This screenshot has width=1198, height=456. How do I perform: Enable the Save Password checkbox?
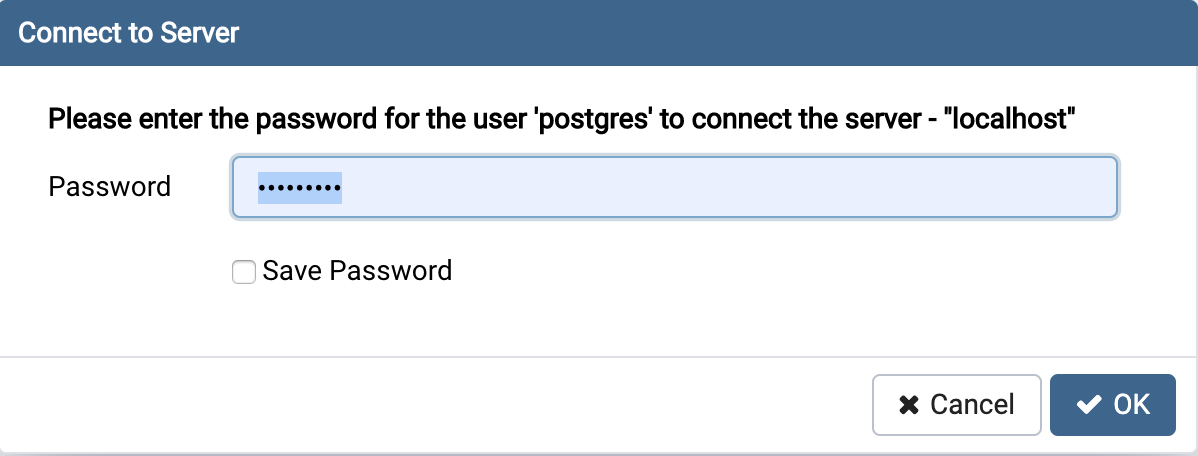point(244,271)
